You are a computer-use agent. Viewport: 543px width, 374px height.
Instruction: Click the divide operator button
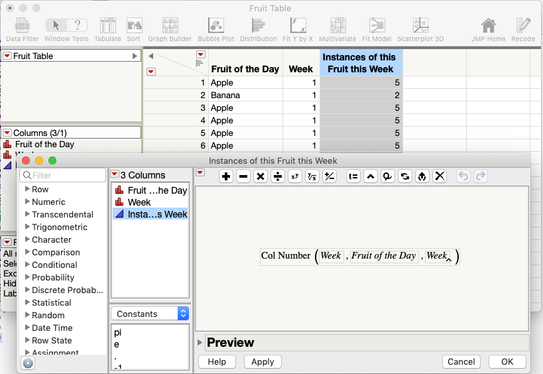coord(278,176)
